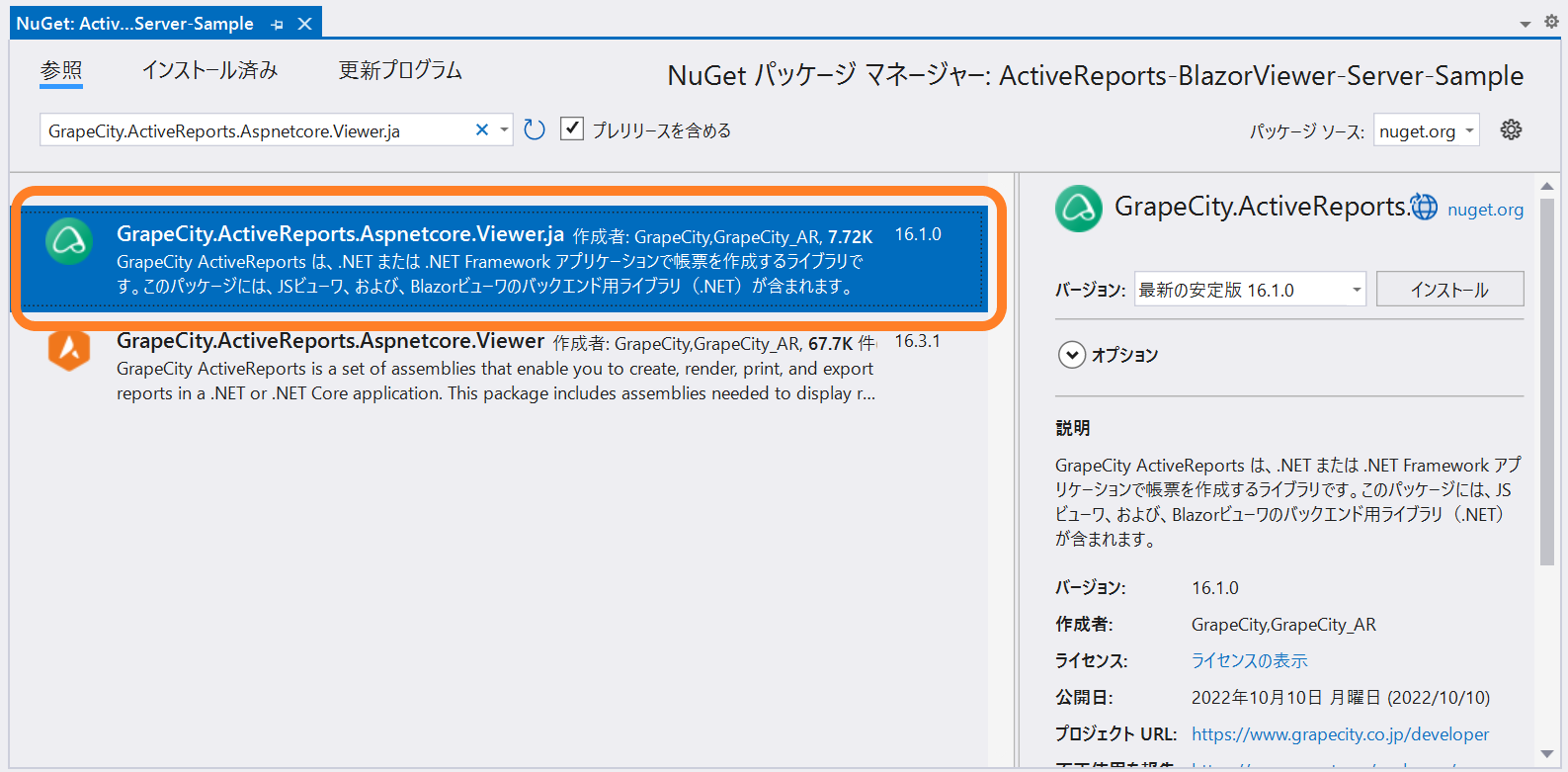Click version 16.3.1 in package list
The image size is (1568, 772).
coord(917,341)
